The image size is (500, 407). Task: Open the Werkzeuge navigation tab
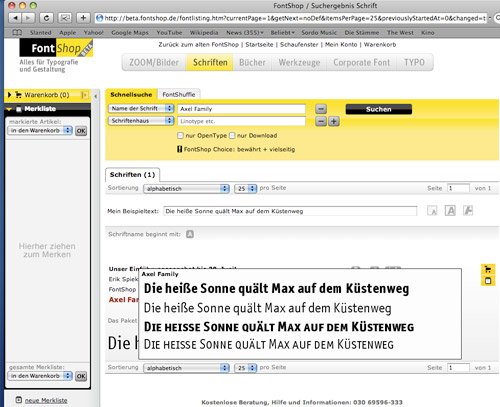pos(299,63)
